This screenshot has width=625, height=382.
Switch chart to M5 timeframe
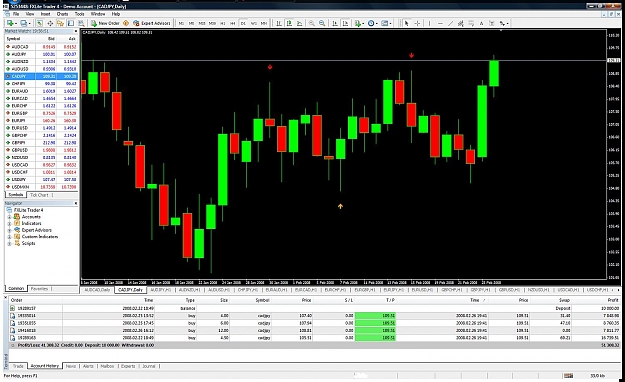[191, 24]
